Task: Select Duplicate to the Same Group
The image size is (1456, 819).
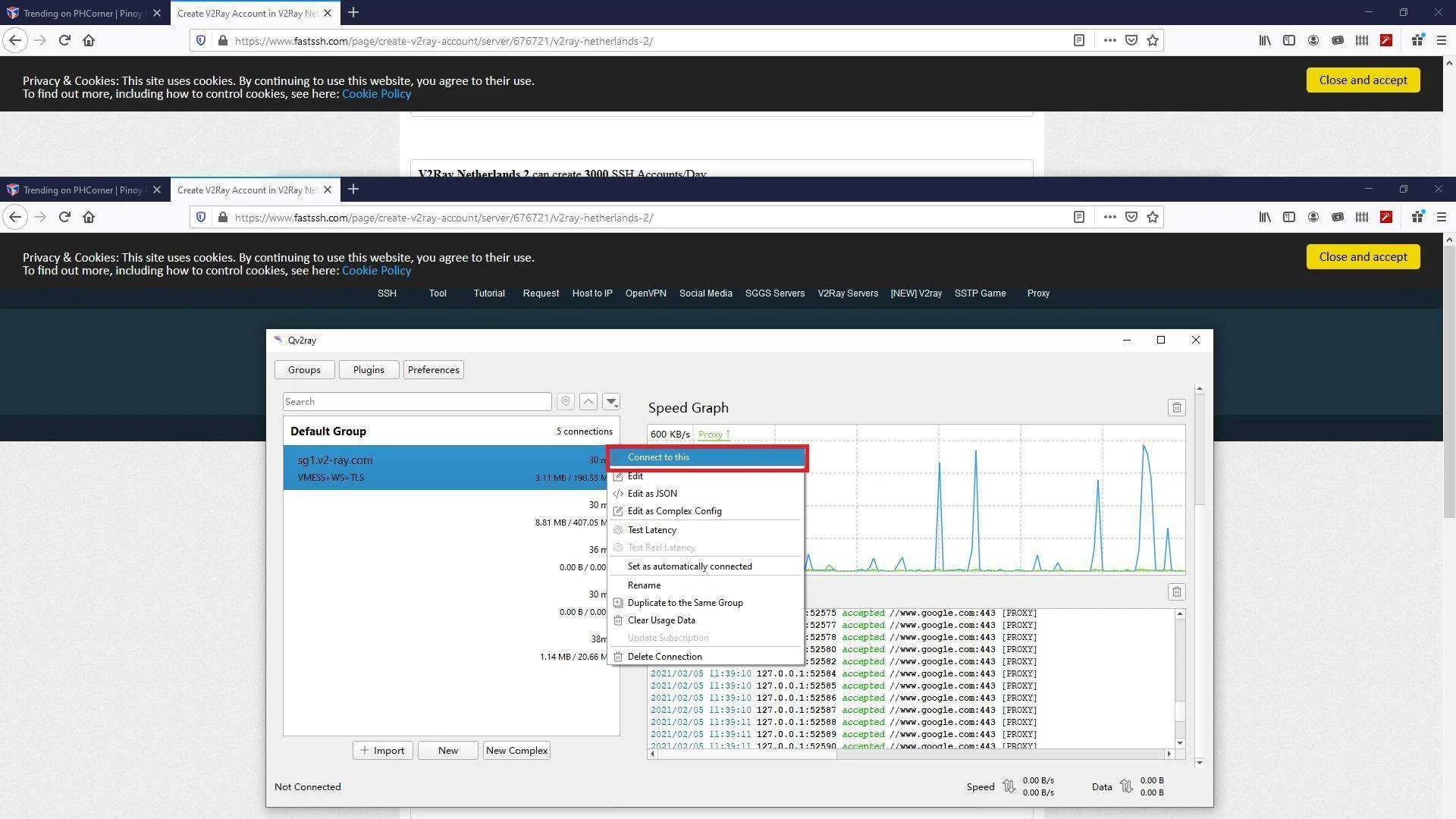Action: point(706,603)
